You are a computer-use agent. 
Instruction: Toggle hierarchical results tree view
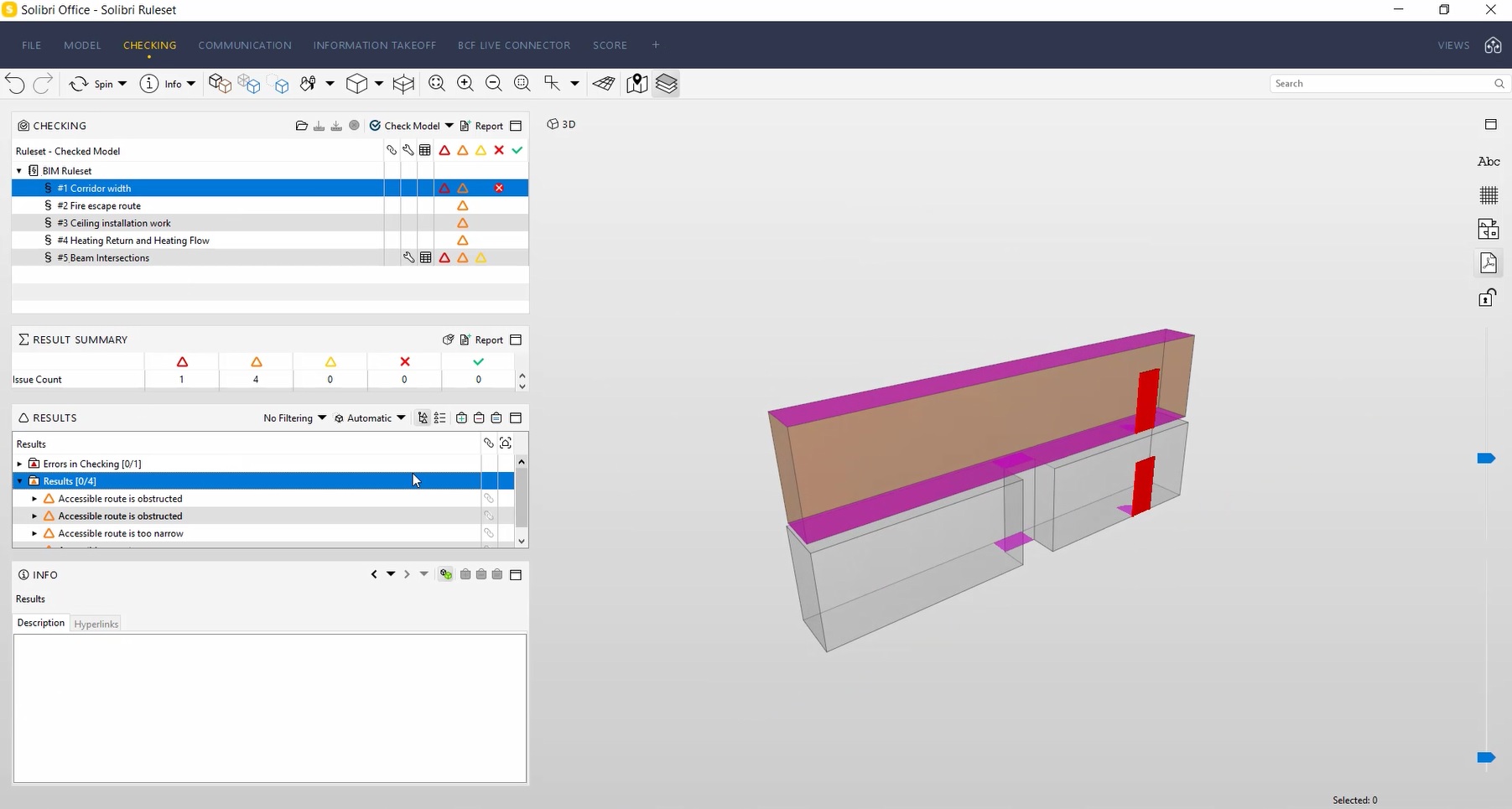pos(423,417)
